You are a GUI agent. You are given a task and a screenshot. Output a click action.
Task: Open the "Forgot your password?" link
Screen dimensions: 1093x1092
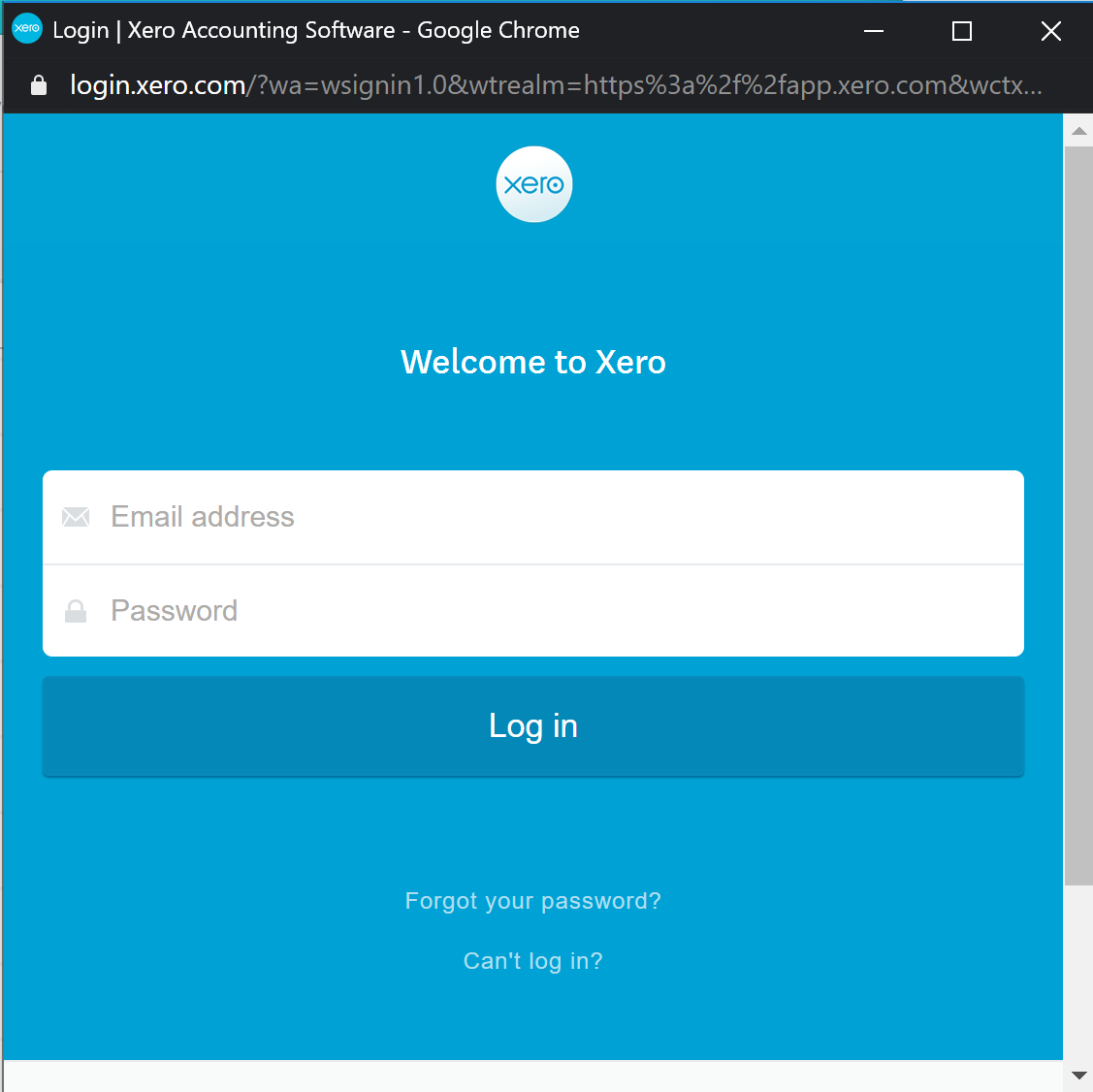(x=532, y=901)
